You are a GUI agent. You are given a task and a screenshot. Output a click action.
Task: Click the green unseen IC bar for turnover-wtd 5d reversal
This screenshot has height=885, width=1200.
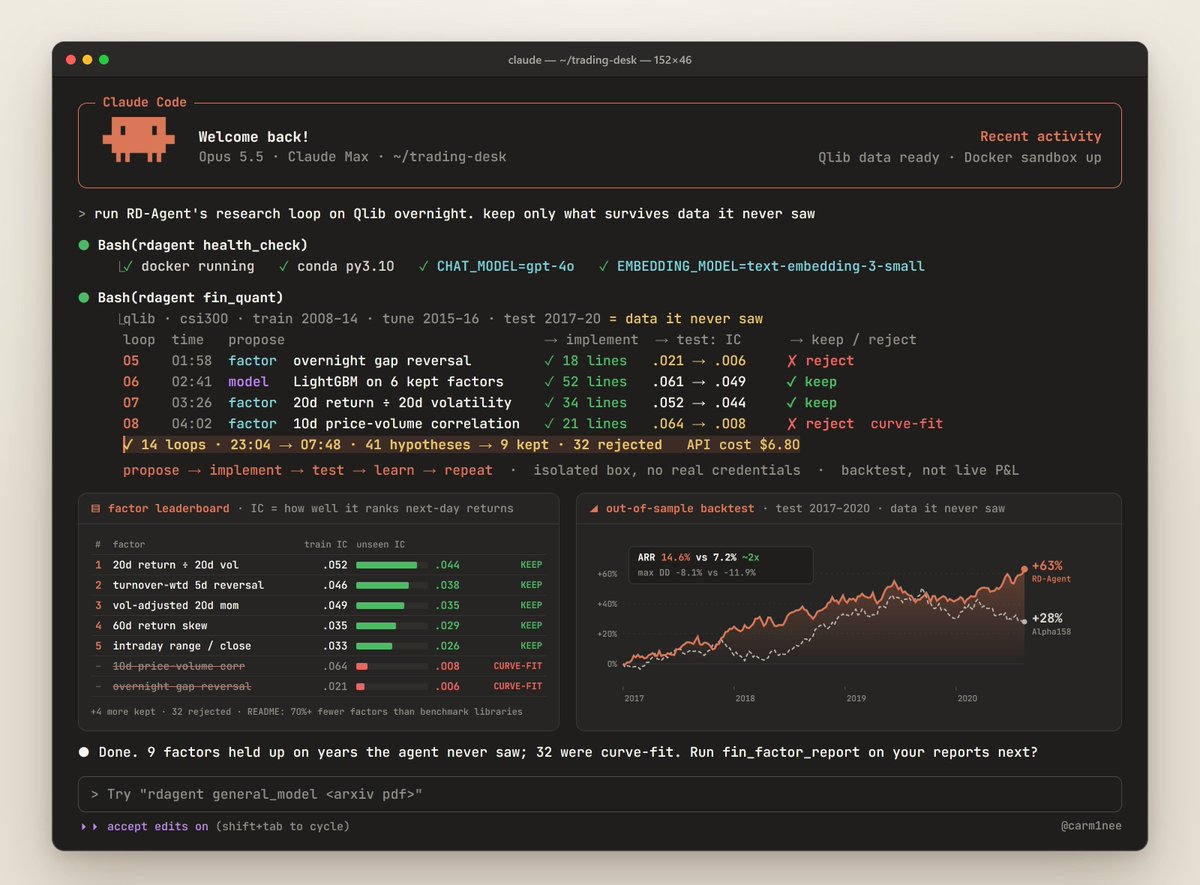click(383, 585)
